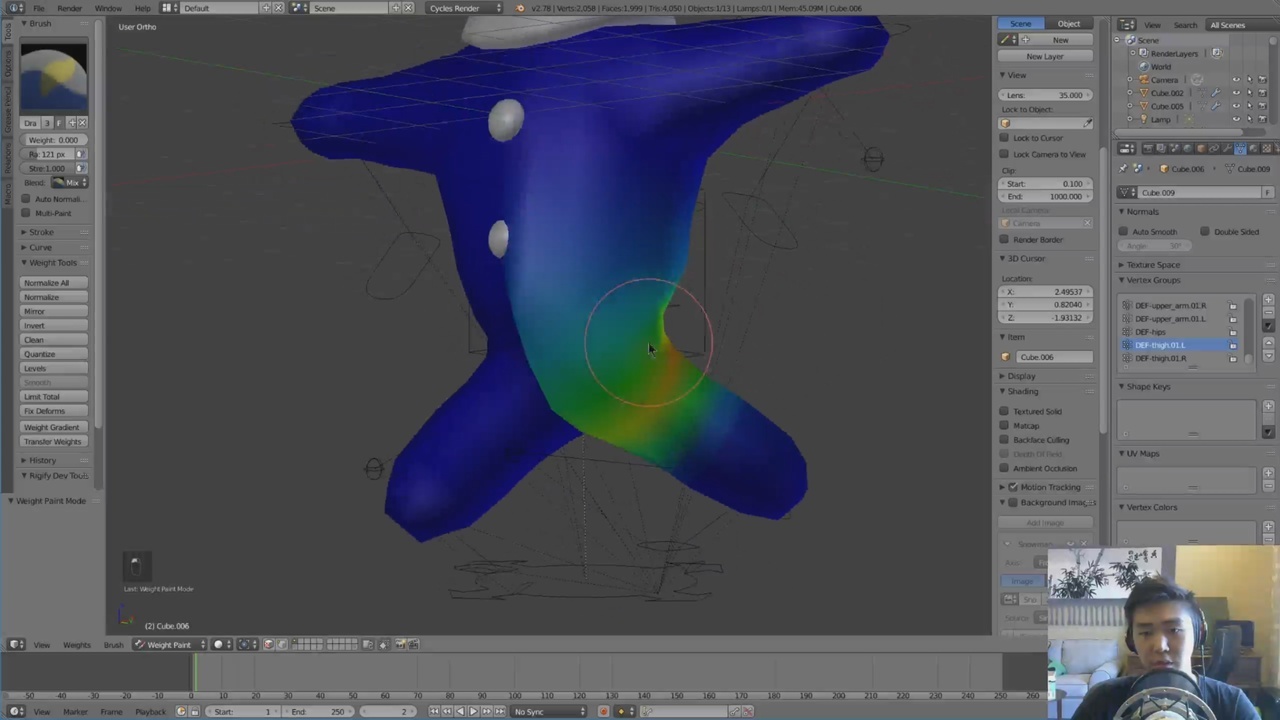The width and height of the screenshot is (1280, 720).
Task: Open the Render menu in top bar
Action: coord(69,8)
